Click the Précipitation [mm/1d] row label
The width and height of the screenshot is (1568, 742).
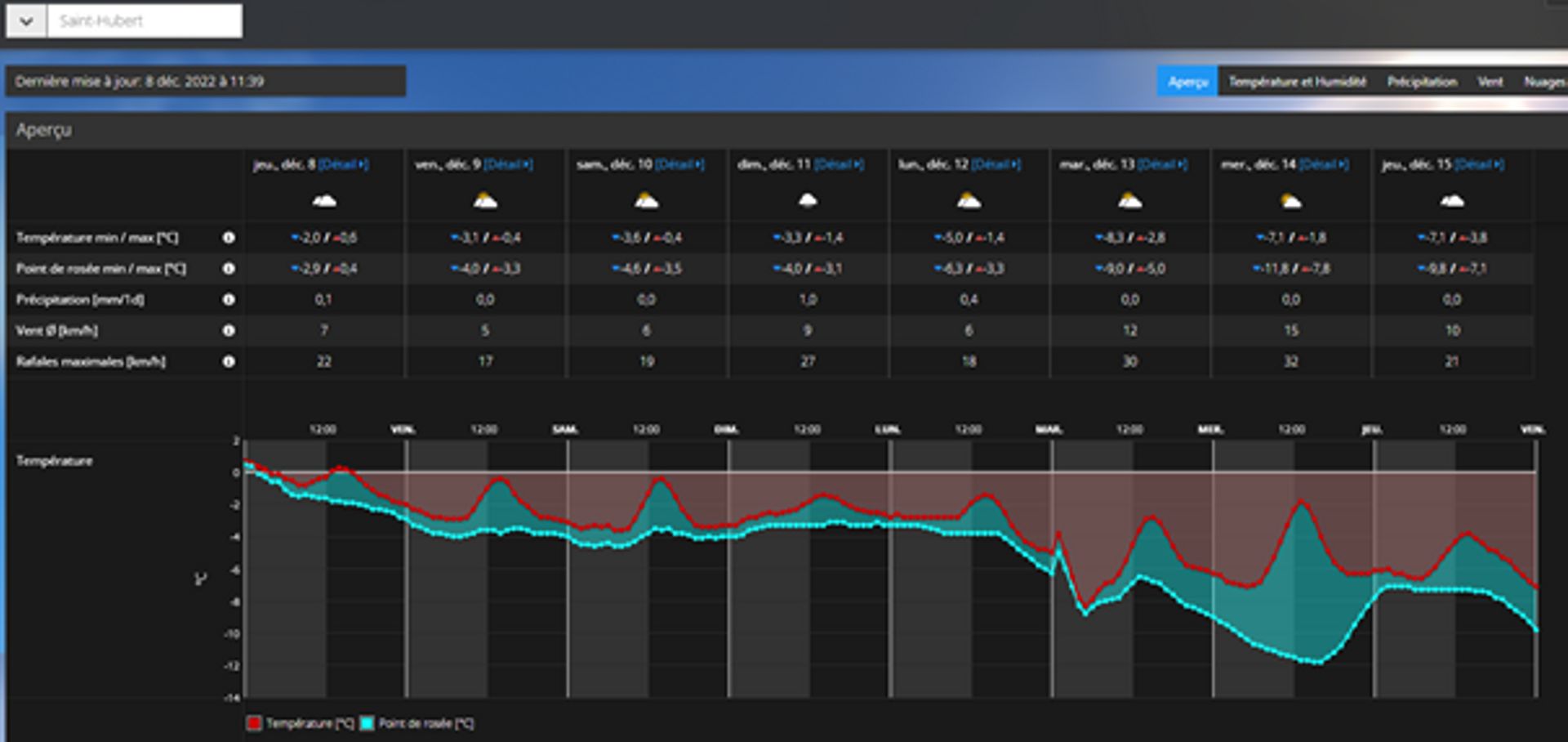coord(80,300)
